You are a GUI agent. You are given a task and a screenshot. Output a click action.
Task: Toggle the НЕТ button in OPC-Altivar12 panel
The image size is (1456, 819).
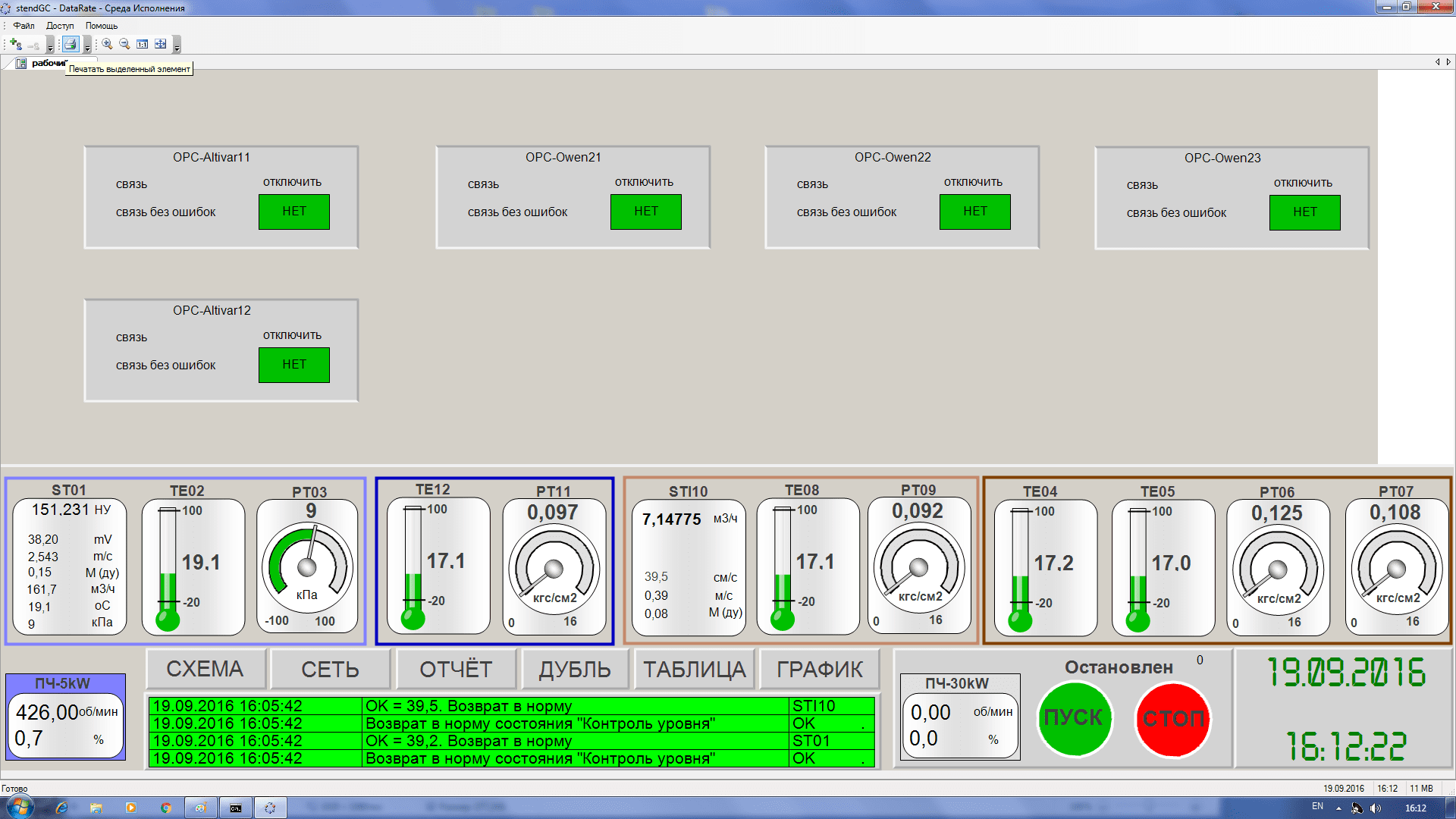click(293, 365)
